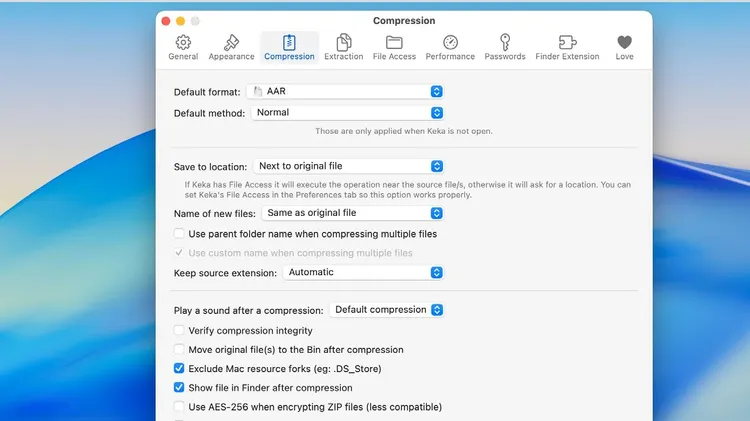Select the Compression tab label
Viewport: 750px width, 421px height.
coord(289,57)
